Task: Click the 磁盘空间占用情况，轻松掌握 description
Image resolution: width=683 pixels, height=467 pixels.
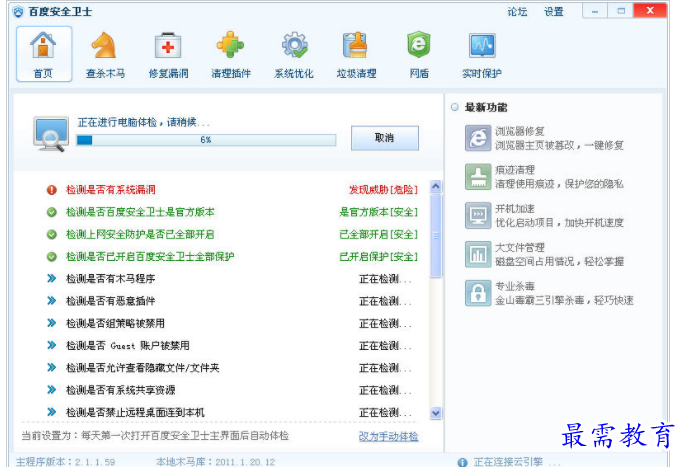Action: pyautogui.click(x=559, y=262)
